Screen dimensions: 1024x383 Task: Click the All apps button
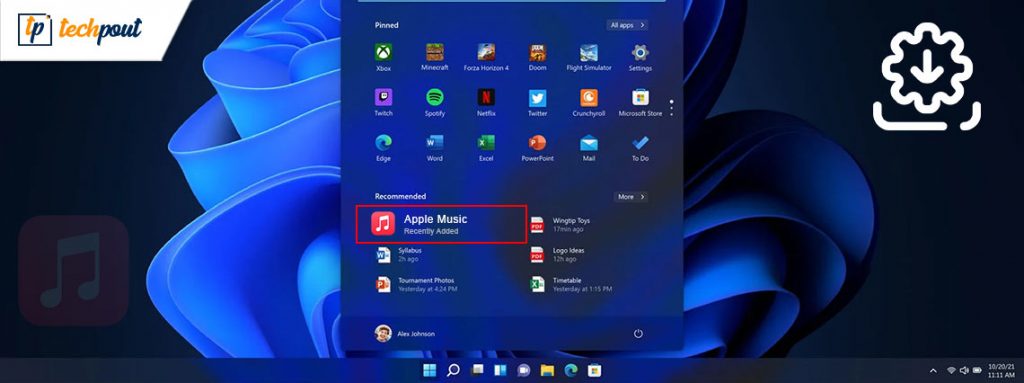[628, 25]
